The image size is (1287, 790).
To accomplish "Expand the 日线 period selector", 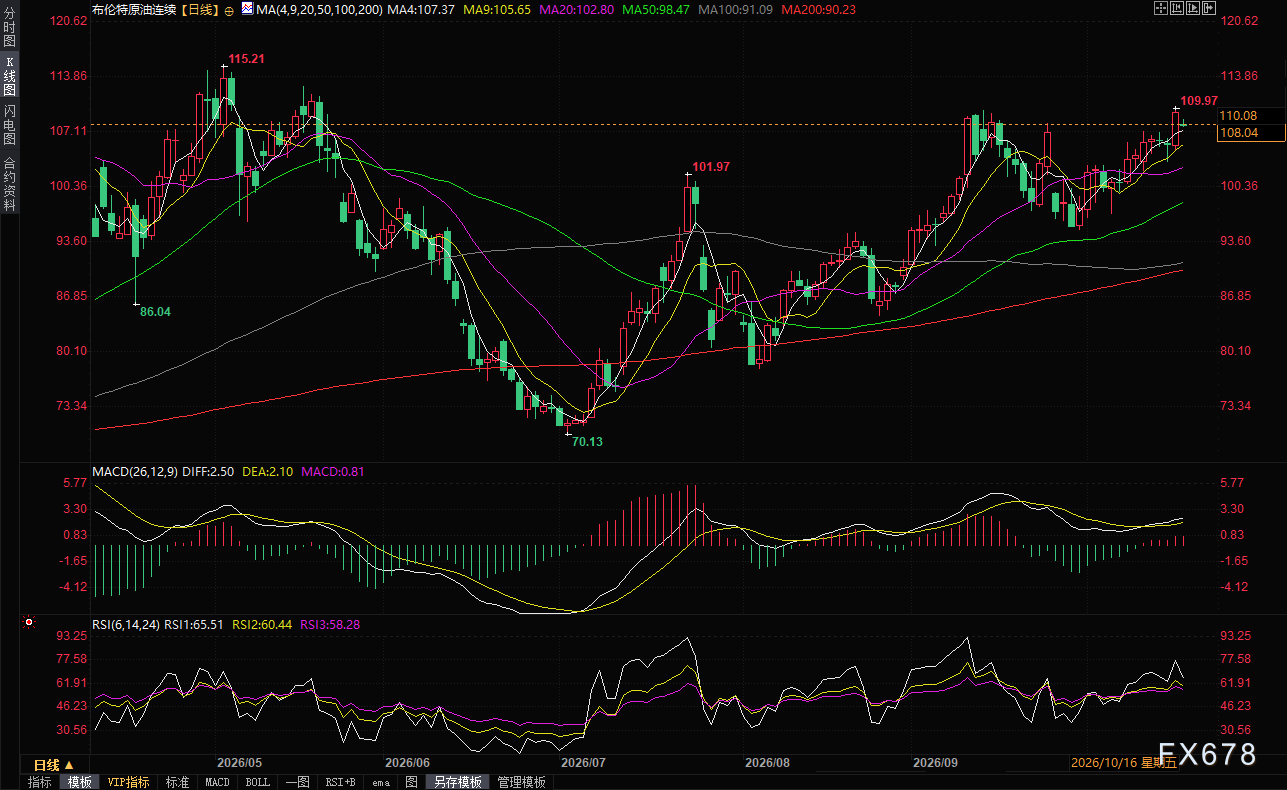I will pos(54,765).
